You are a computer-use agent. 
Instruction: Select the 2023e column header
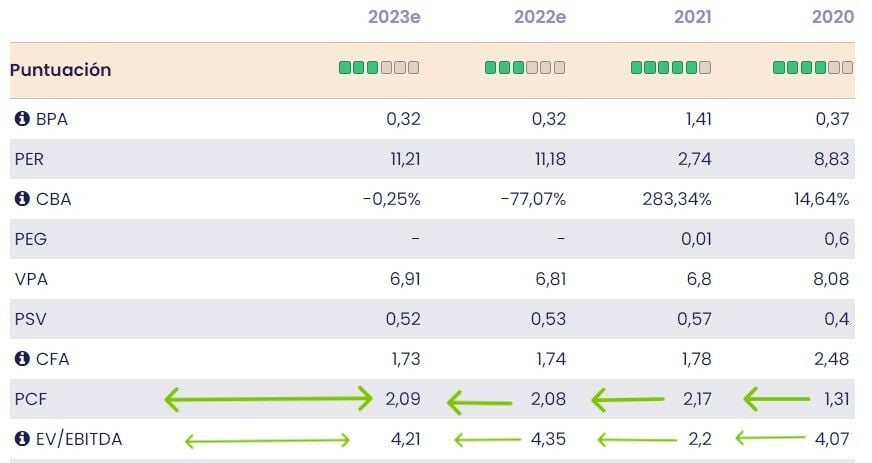coord(394,17)
